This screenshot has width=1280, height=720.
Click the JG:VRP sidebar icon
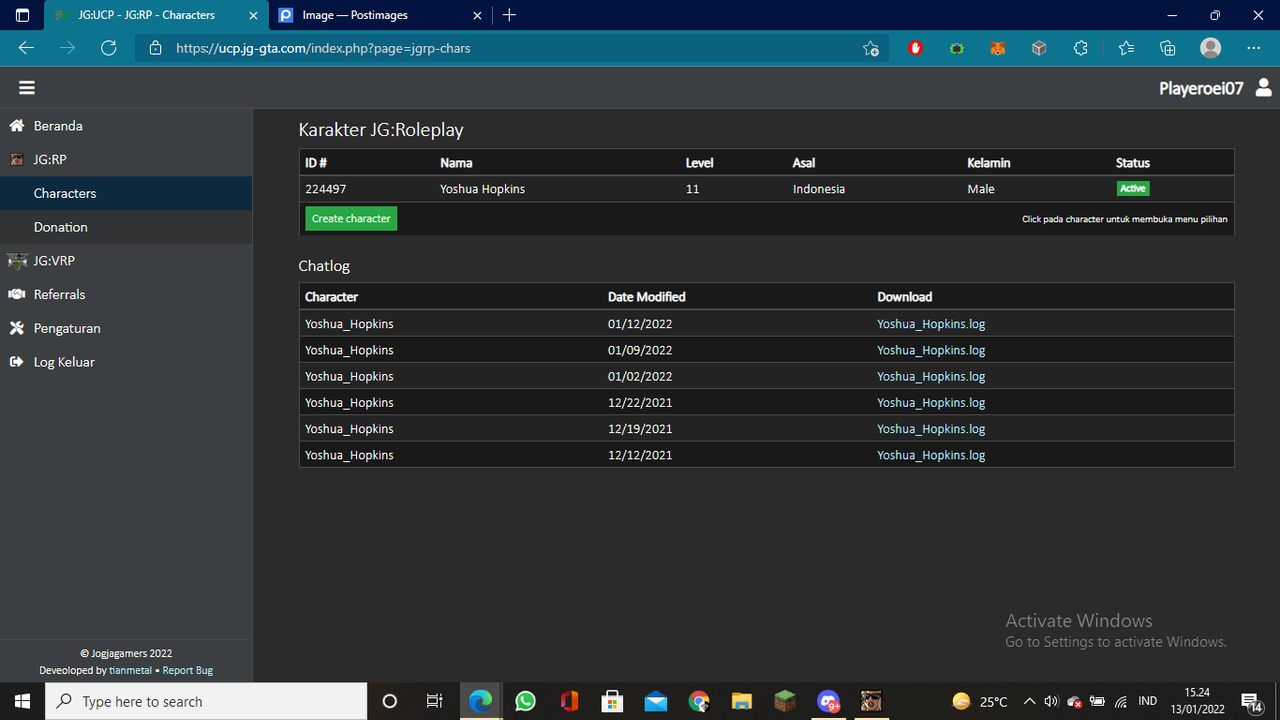16,261
